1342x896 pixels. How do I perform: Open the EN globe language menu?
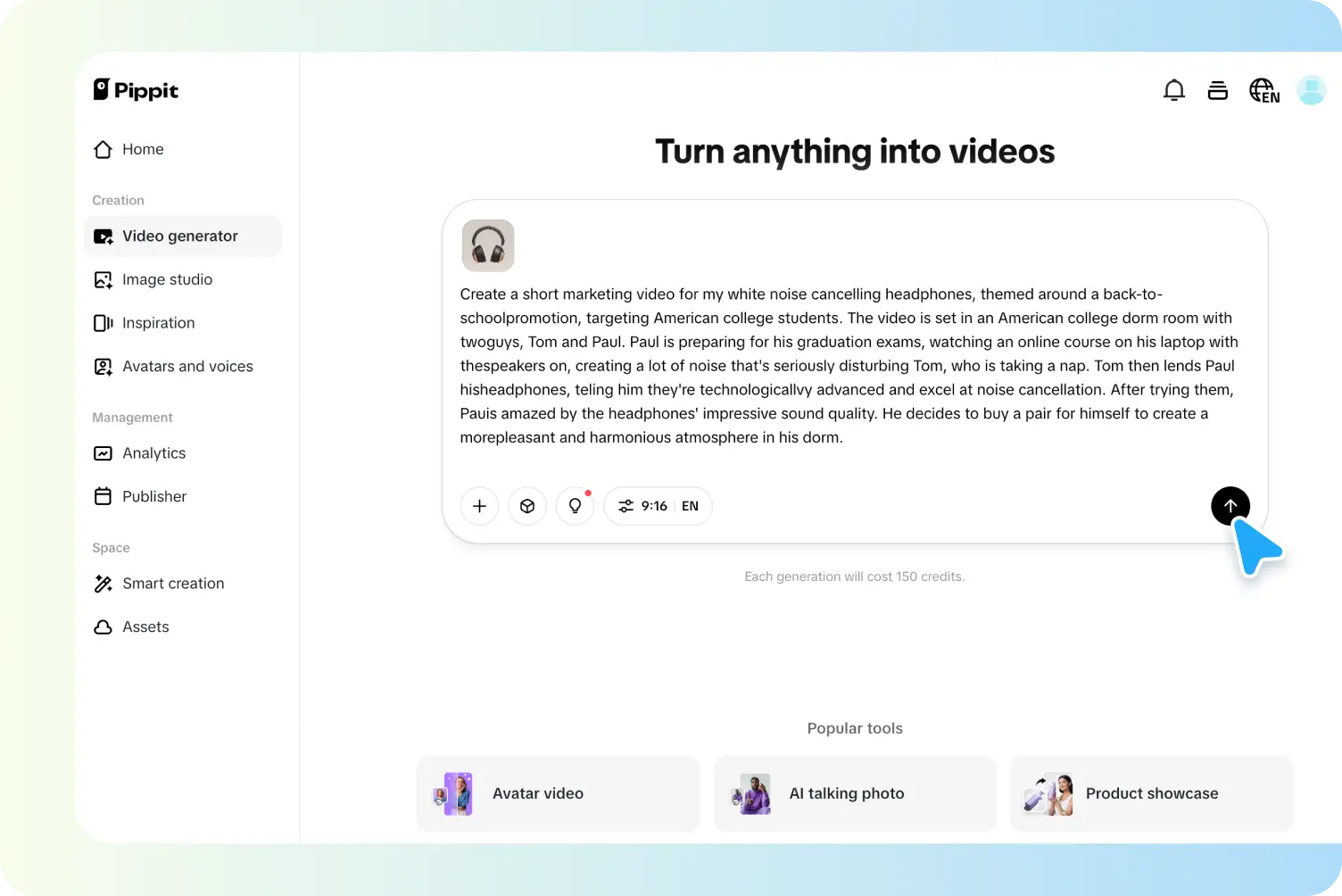click(x=1263, y=89)
